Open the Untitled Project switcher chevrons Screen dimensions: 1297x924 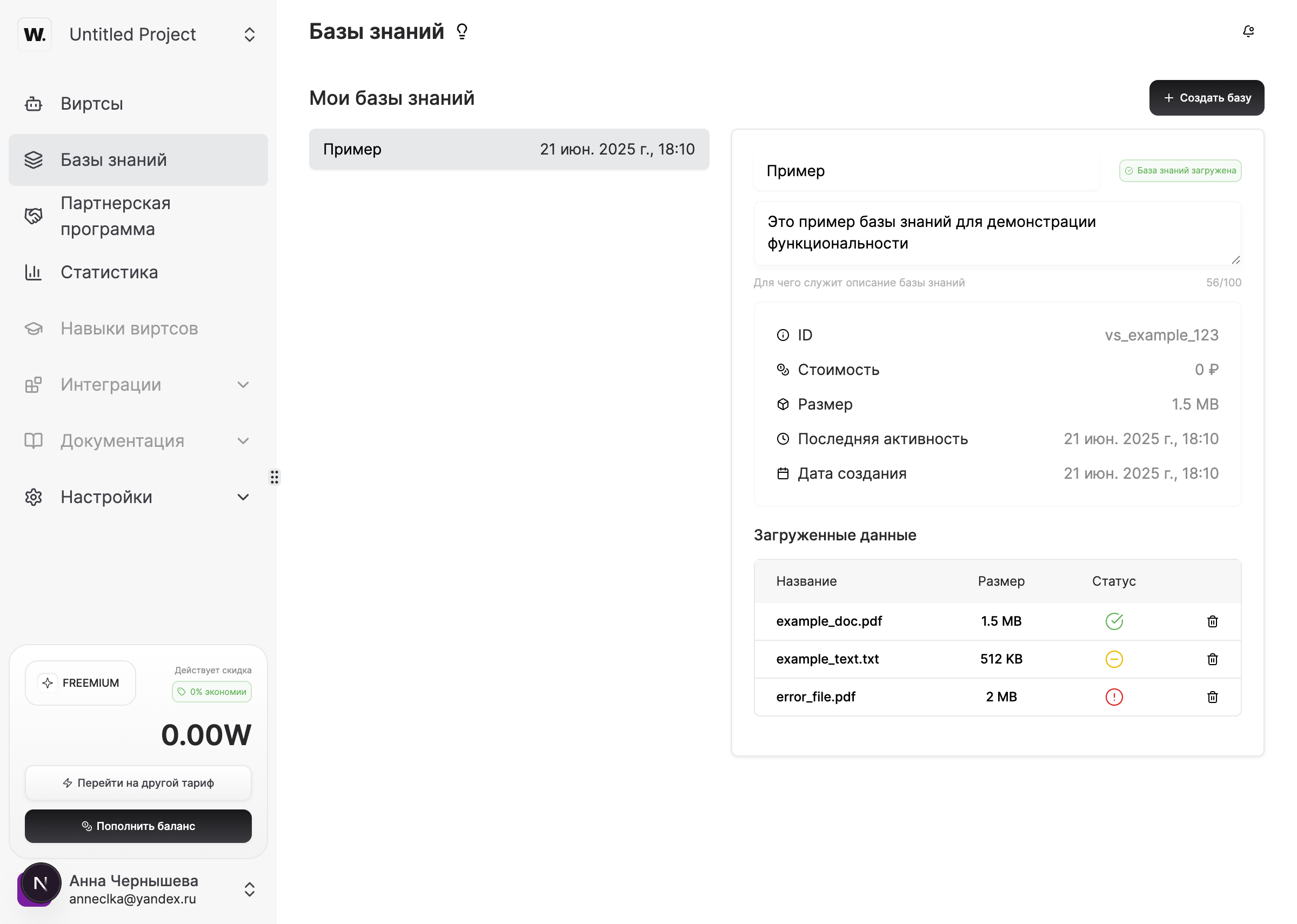[249, 35]
